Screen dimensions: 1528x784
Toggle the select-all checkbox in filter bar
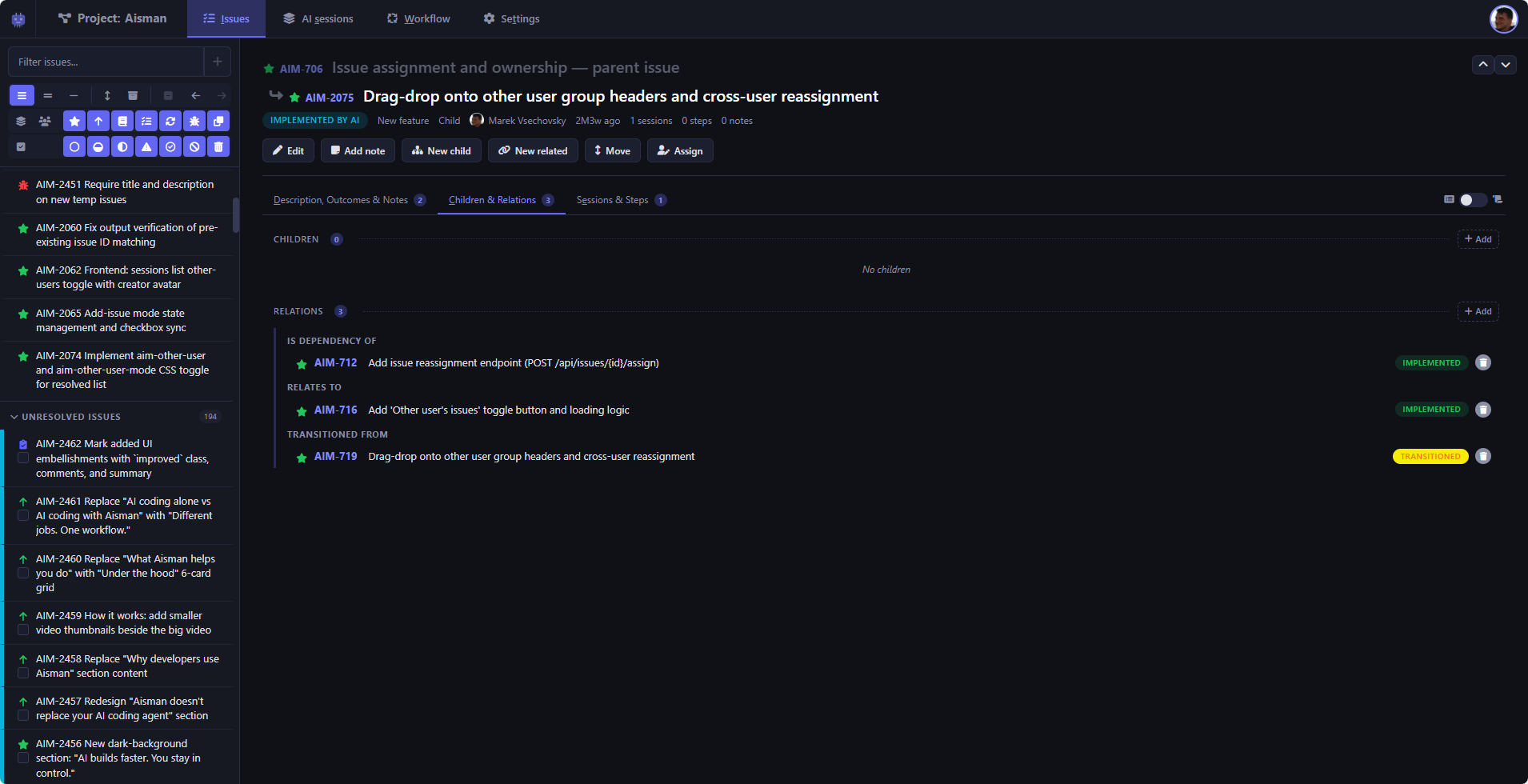[x=21, y=147]
